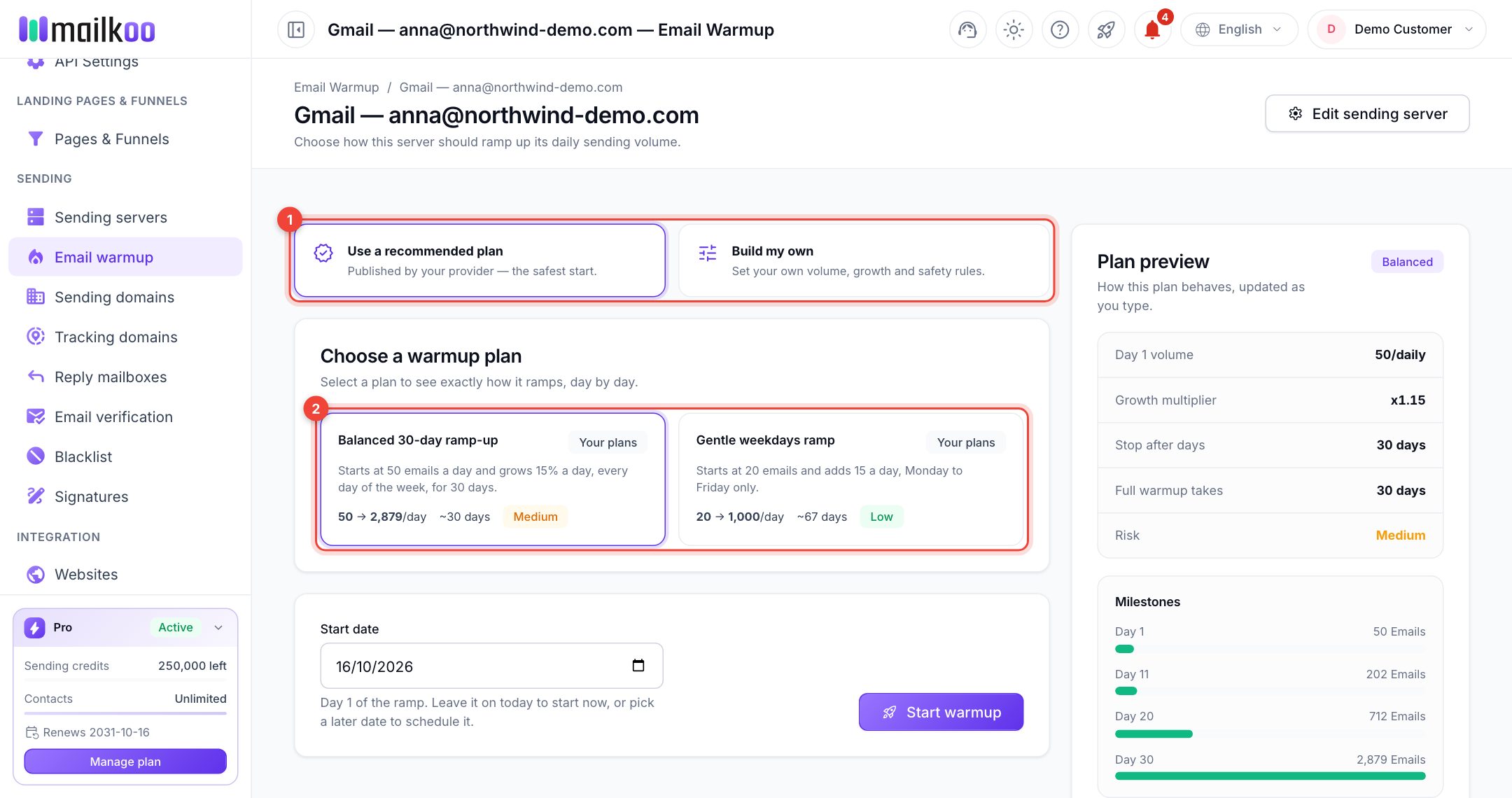Click the Low risk tag on Gentle plan
The height and width of the screenshot is (798, 1512).
881,517
